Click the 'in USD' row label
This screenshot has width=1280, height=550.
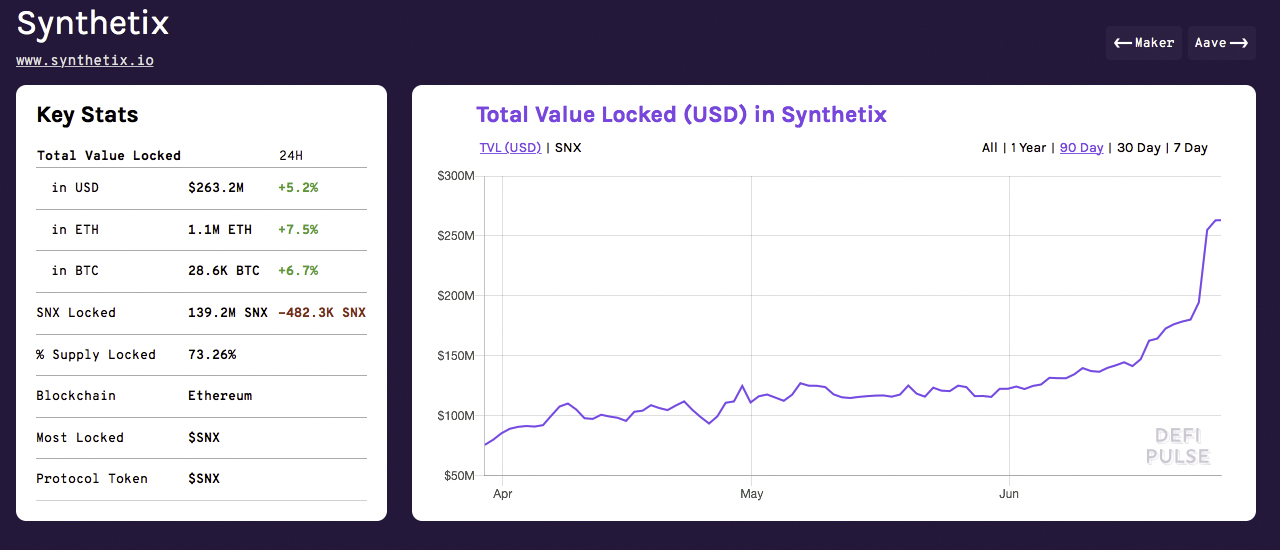(x=76, y=188)
